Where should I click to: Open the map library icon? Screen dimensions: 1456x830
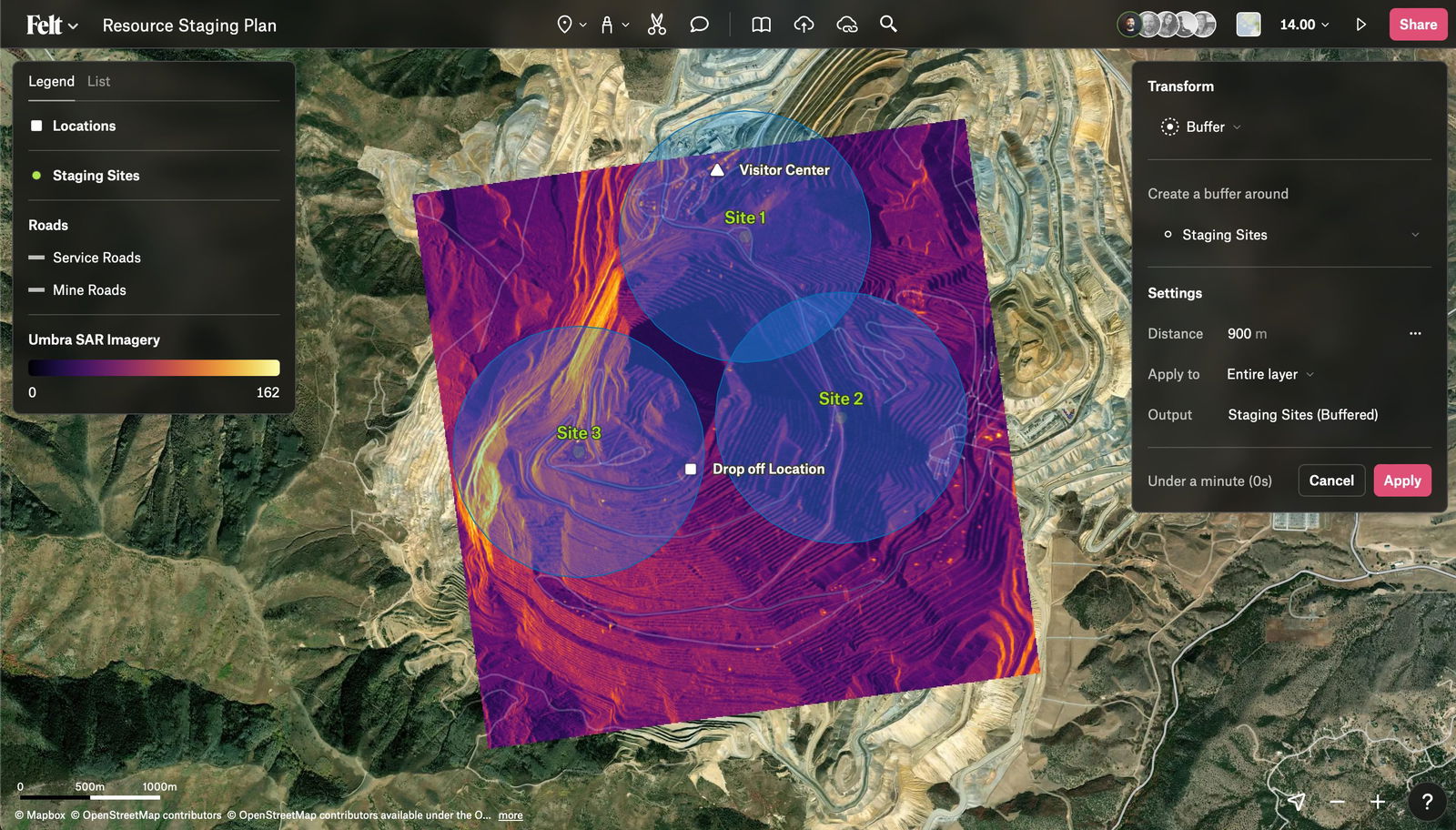(761, 25)
